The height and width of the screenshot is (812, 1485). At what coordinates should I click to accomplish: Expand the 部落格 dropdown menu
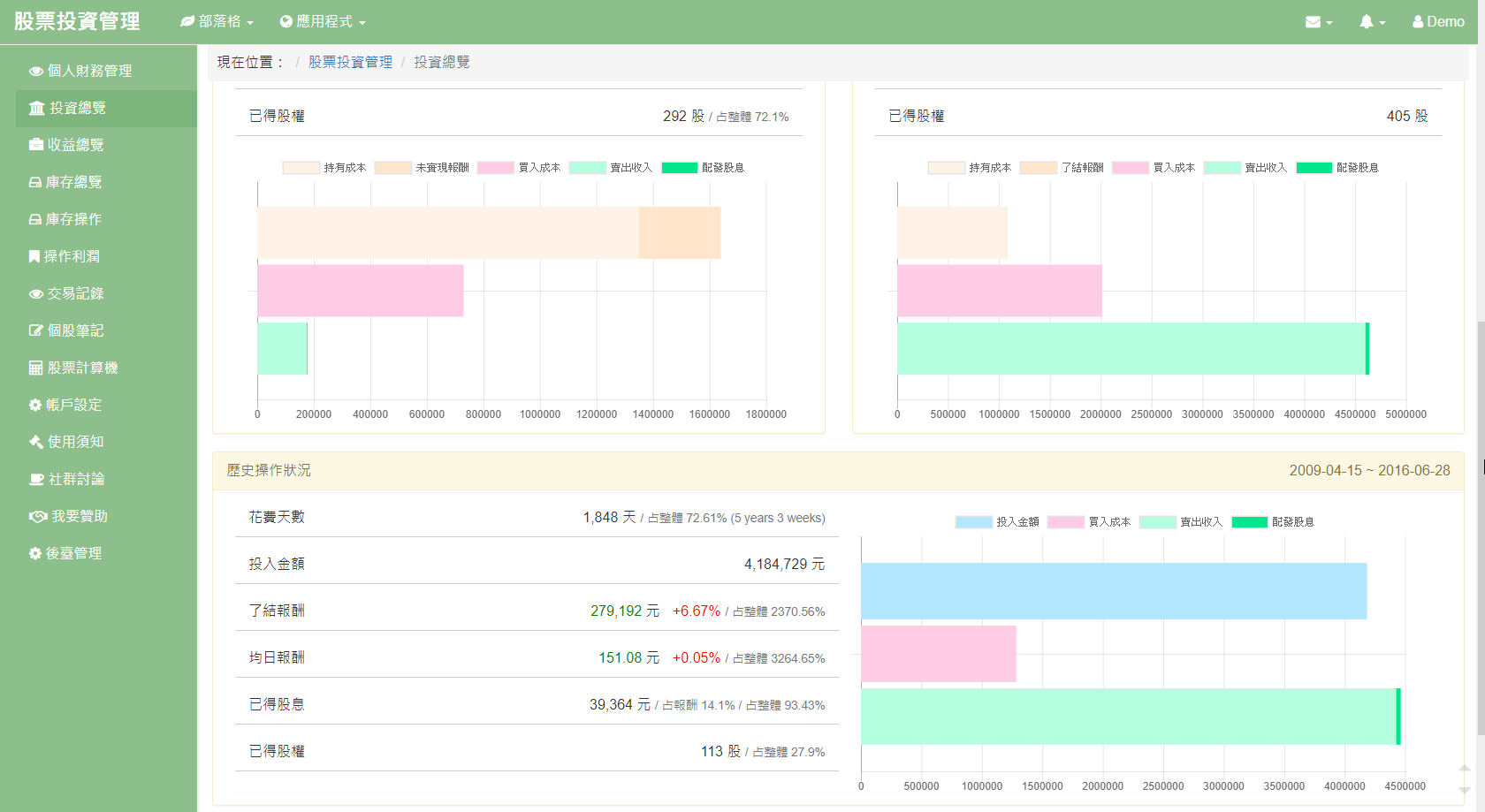pos(217,21)
